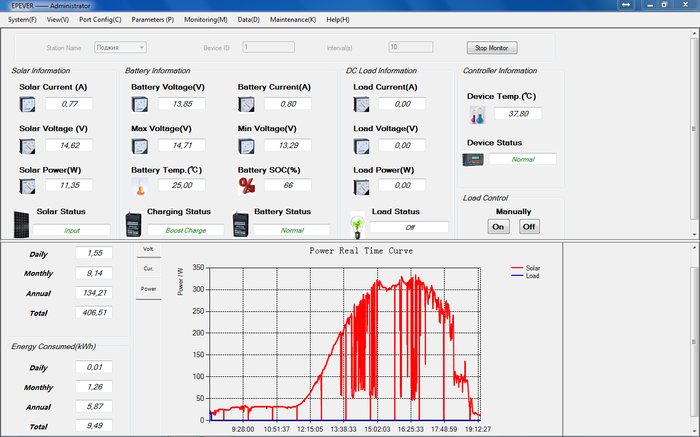
Task: Click the controller Device Status icon
Action: pyautogui.click(x=473, y=159)
